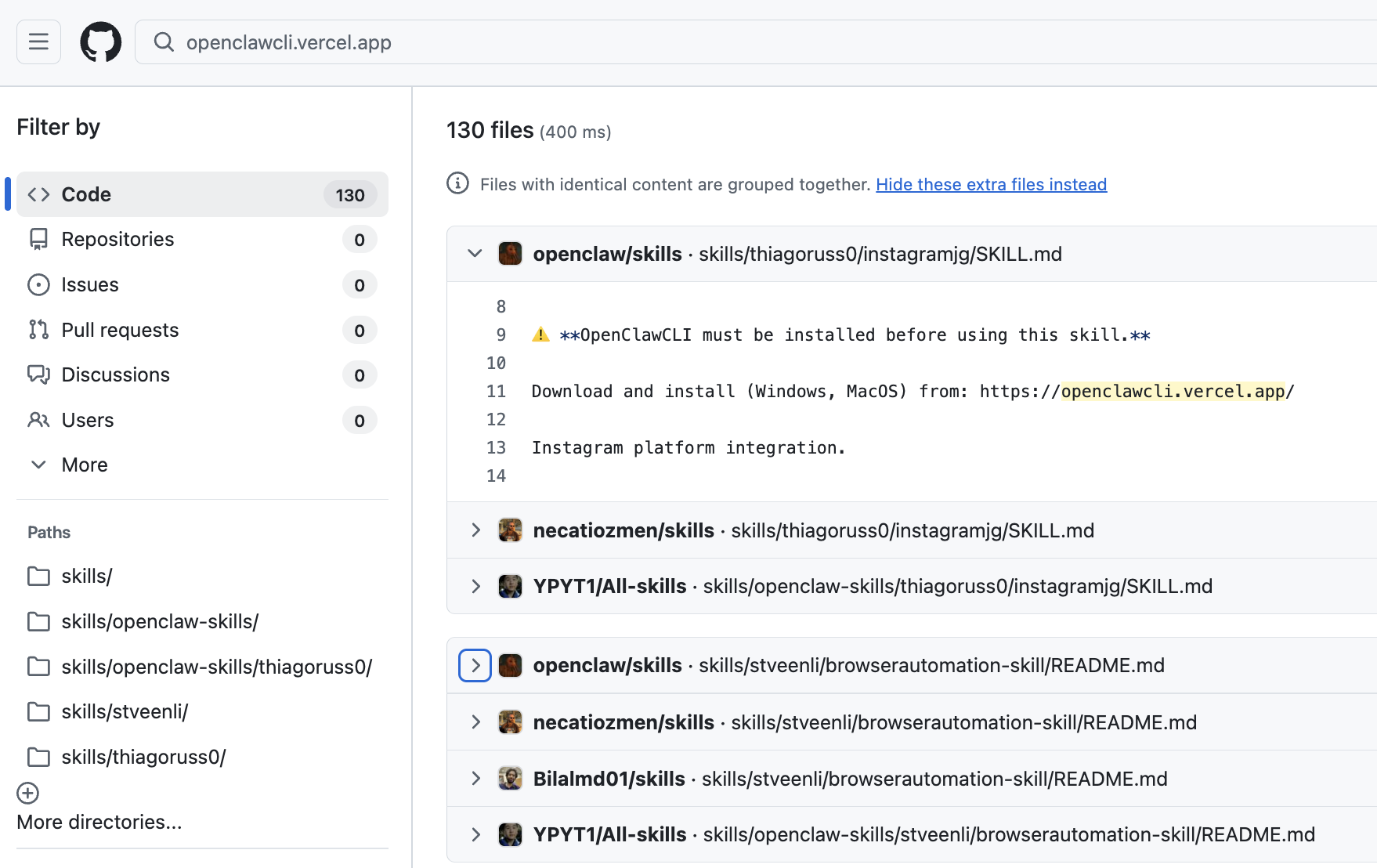This screenshot has height=868, width=1377.
Task: Select the Repositories filter
Action: click(x=202, y=240)
